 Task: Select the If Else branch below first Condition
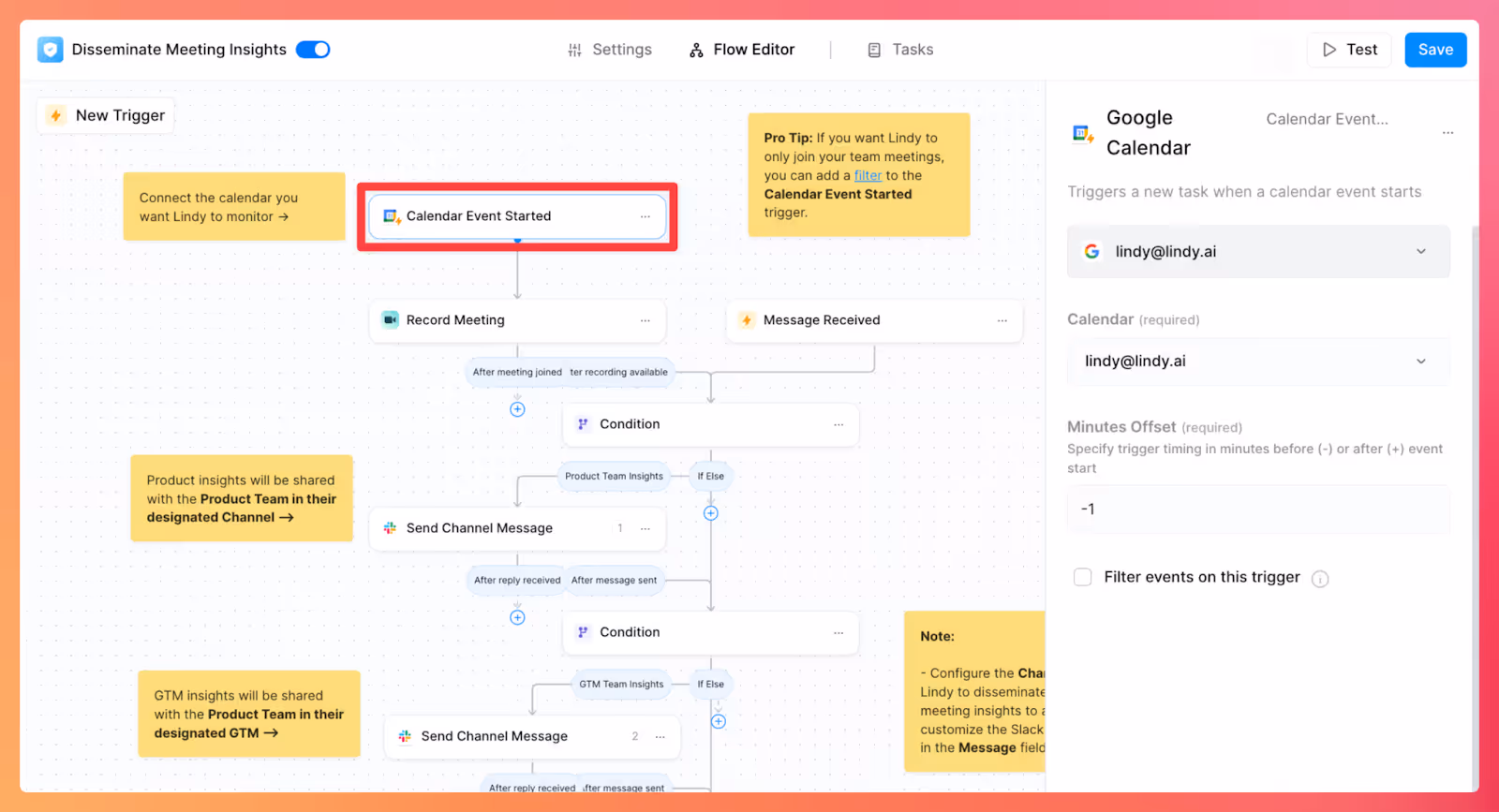click(x=711, y=476)
